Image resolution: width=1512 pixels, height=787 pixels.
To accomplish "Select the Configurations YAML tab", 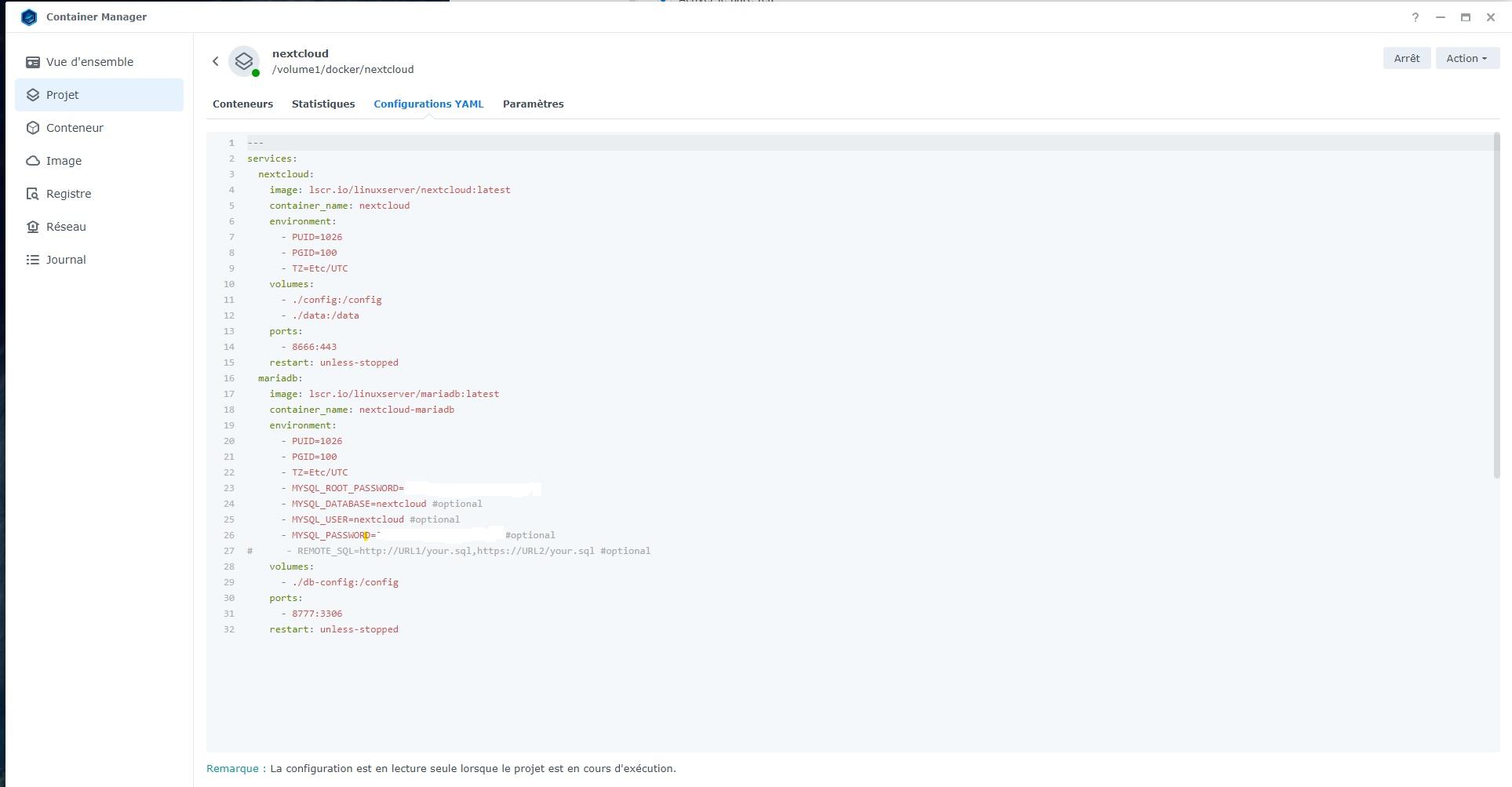I will (x=428, y=104).
